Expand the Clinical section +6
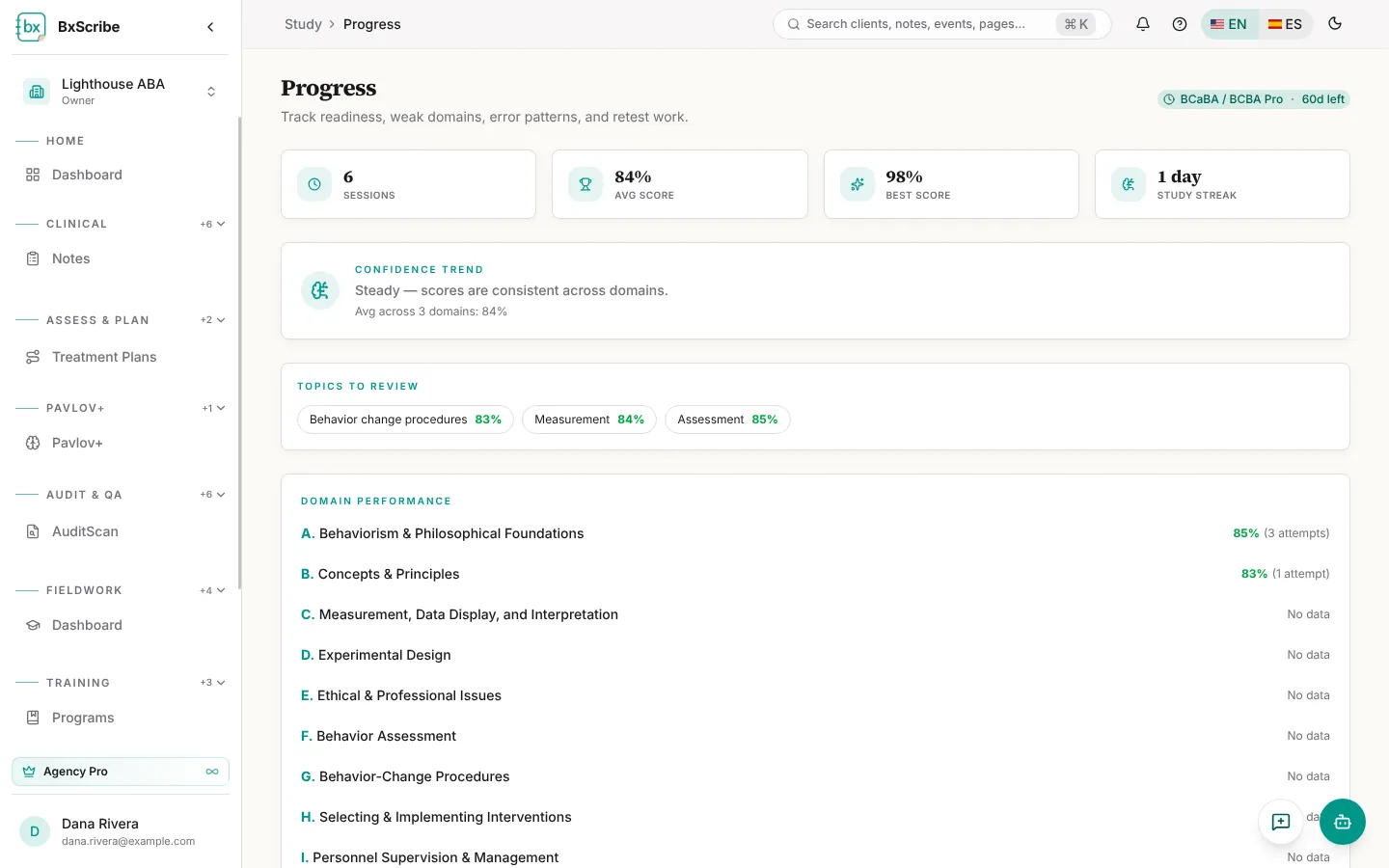1389x868 pixels. pos(213,224)
